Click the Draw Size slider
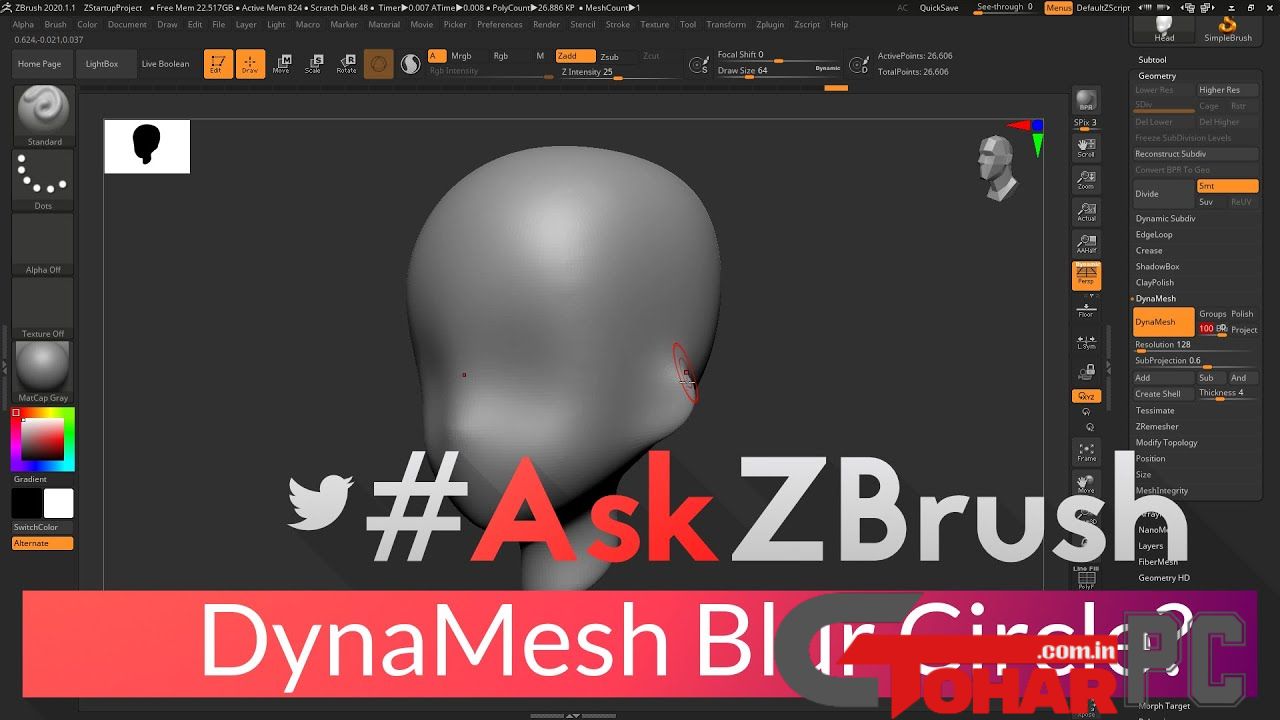This screenshot has width=1280, height=720. (x=780, y=71)
